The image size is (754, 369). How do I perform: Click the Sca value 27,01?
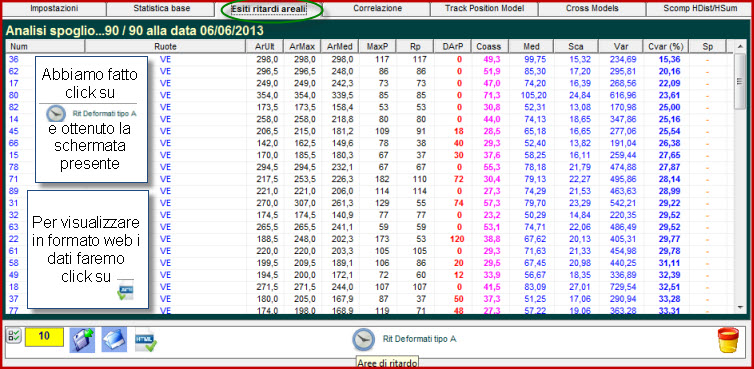point(579,287)
